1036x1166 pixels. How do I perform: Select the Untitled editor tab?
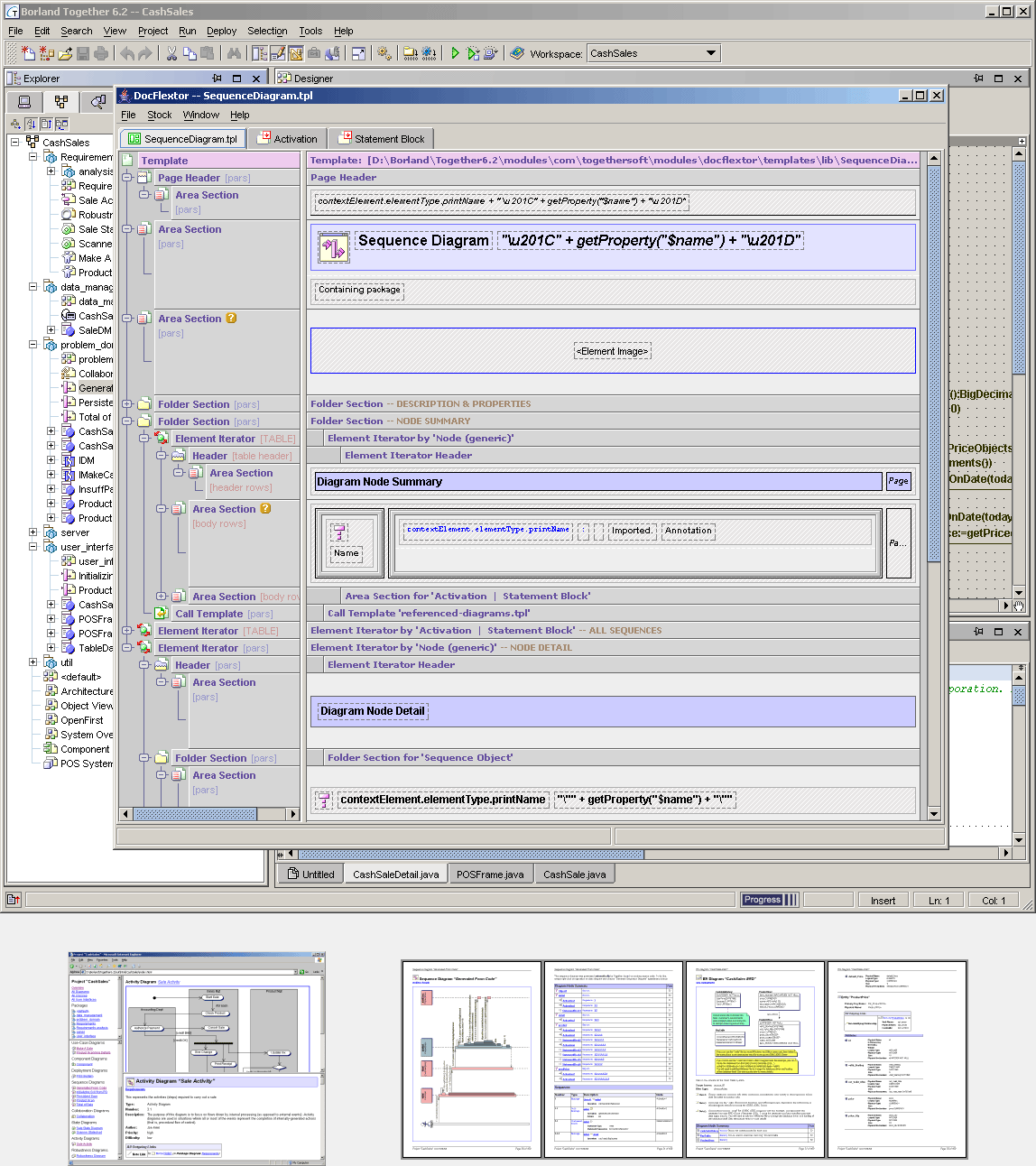point(310,874)
